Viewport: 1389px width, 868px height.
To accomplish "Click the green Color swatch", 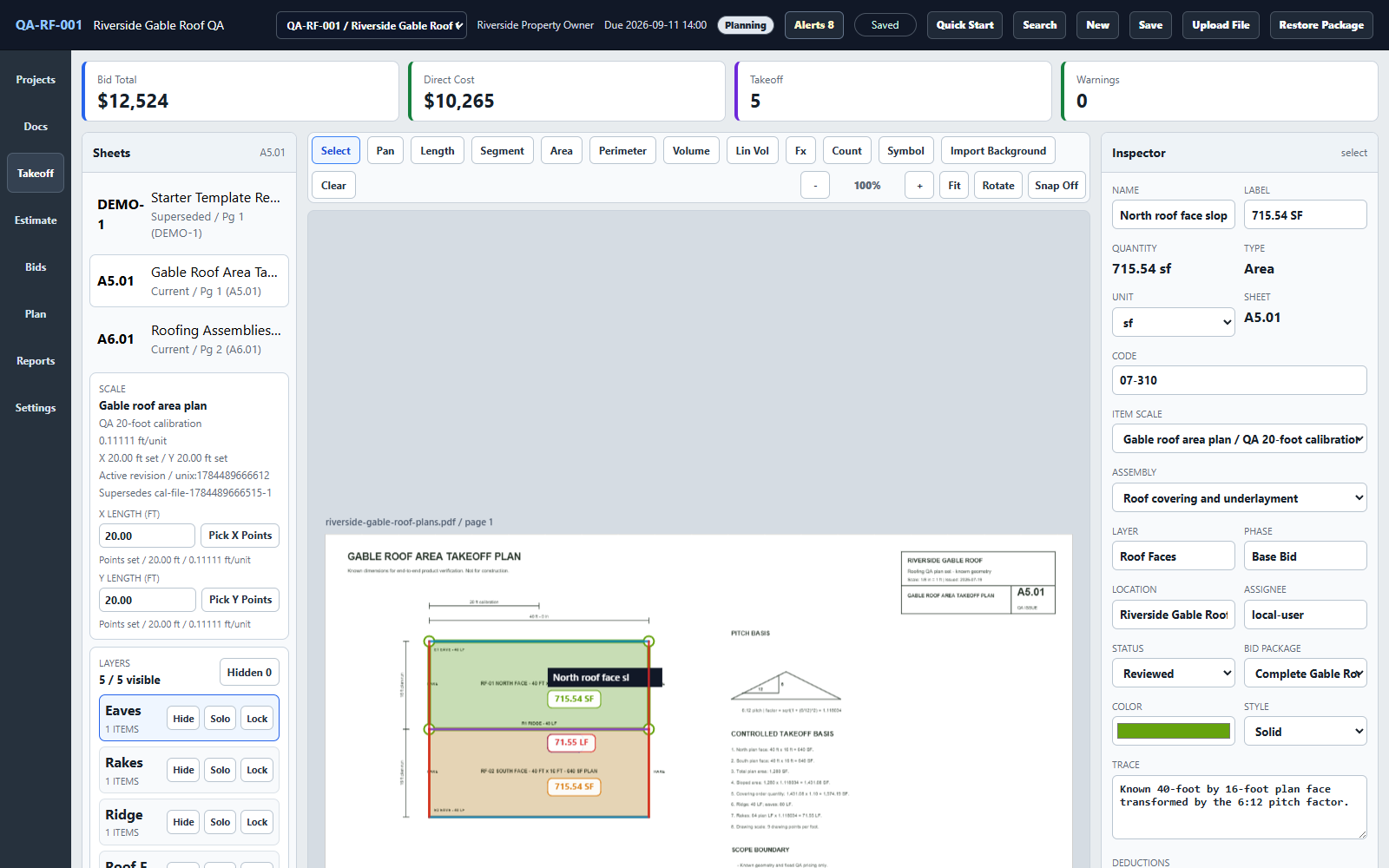I will point(1173,732).
